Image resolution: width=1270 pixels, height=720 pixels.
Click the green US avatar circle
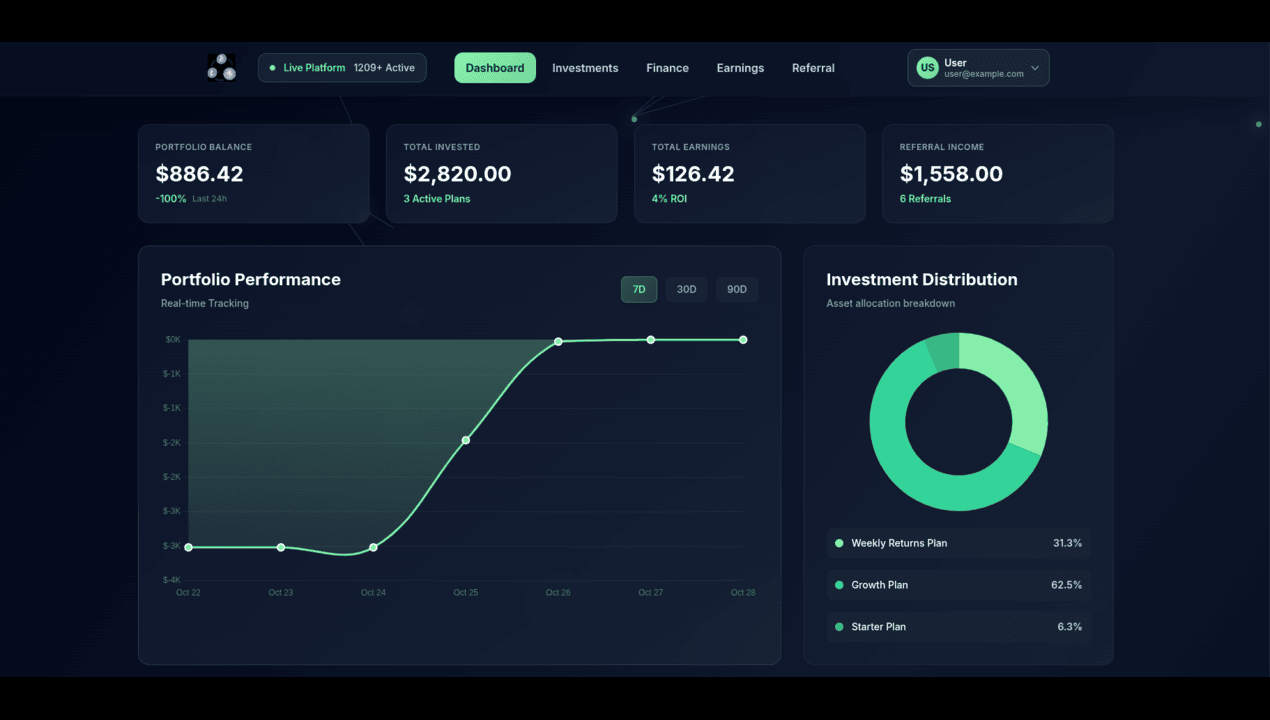click(x=928, y=68)
